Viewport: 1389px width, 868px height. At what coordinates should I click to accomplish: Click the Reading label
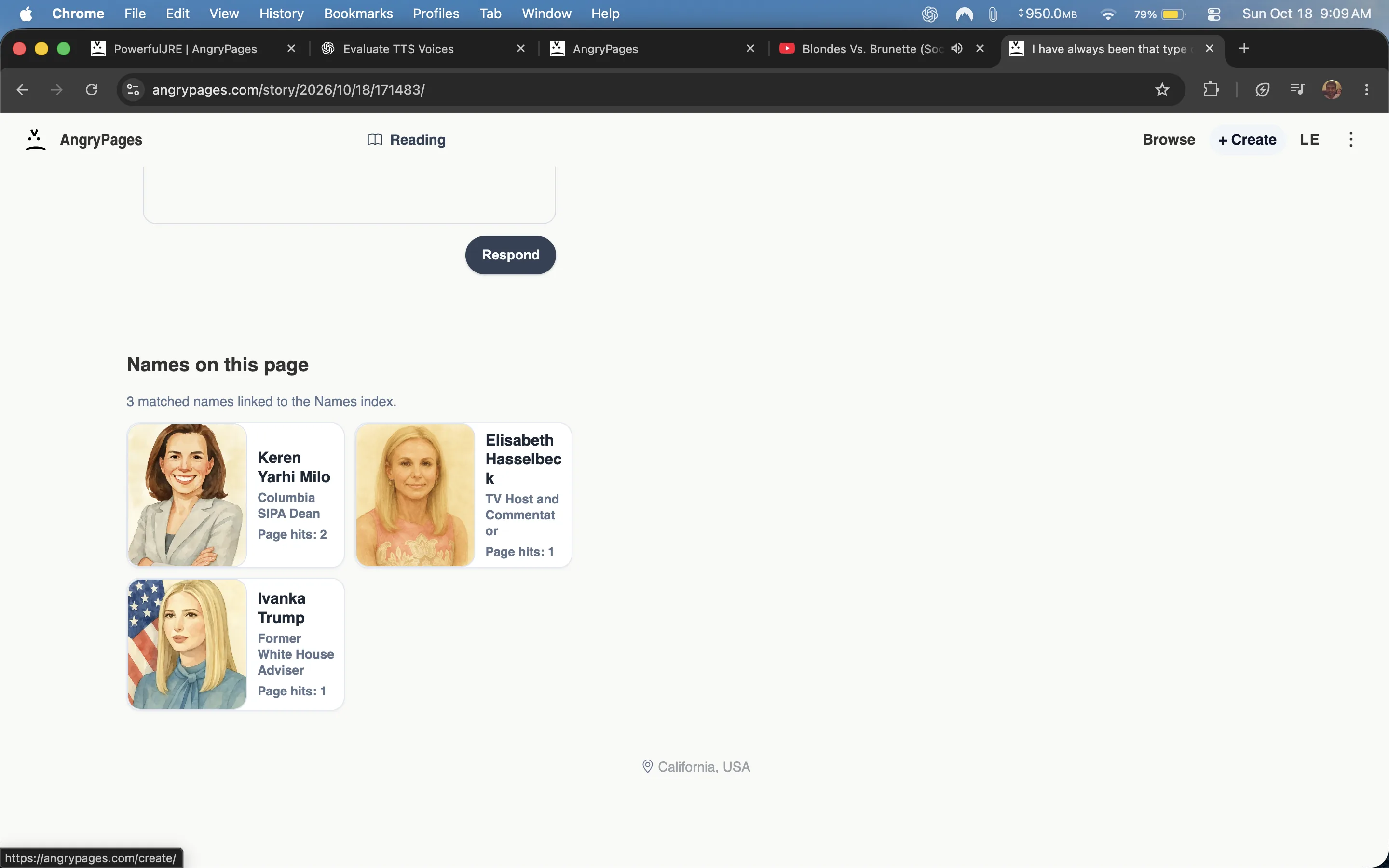coord(418,139)
